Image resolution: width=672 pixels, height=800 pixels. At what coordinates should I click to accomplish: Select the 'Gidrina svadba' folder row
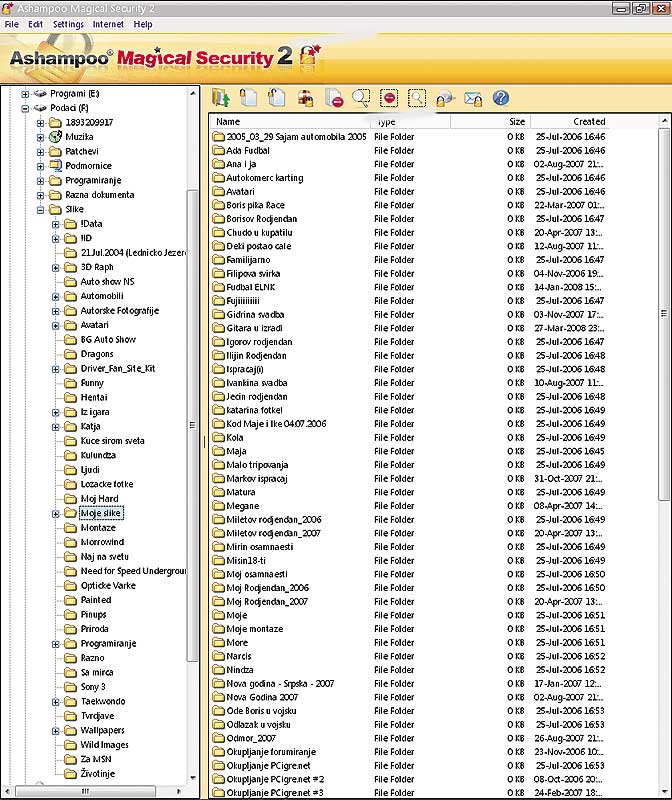pos(409,315)
